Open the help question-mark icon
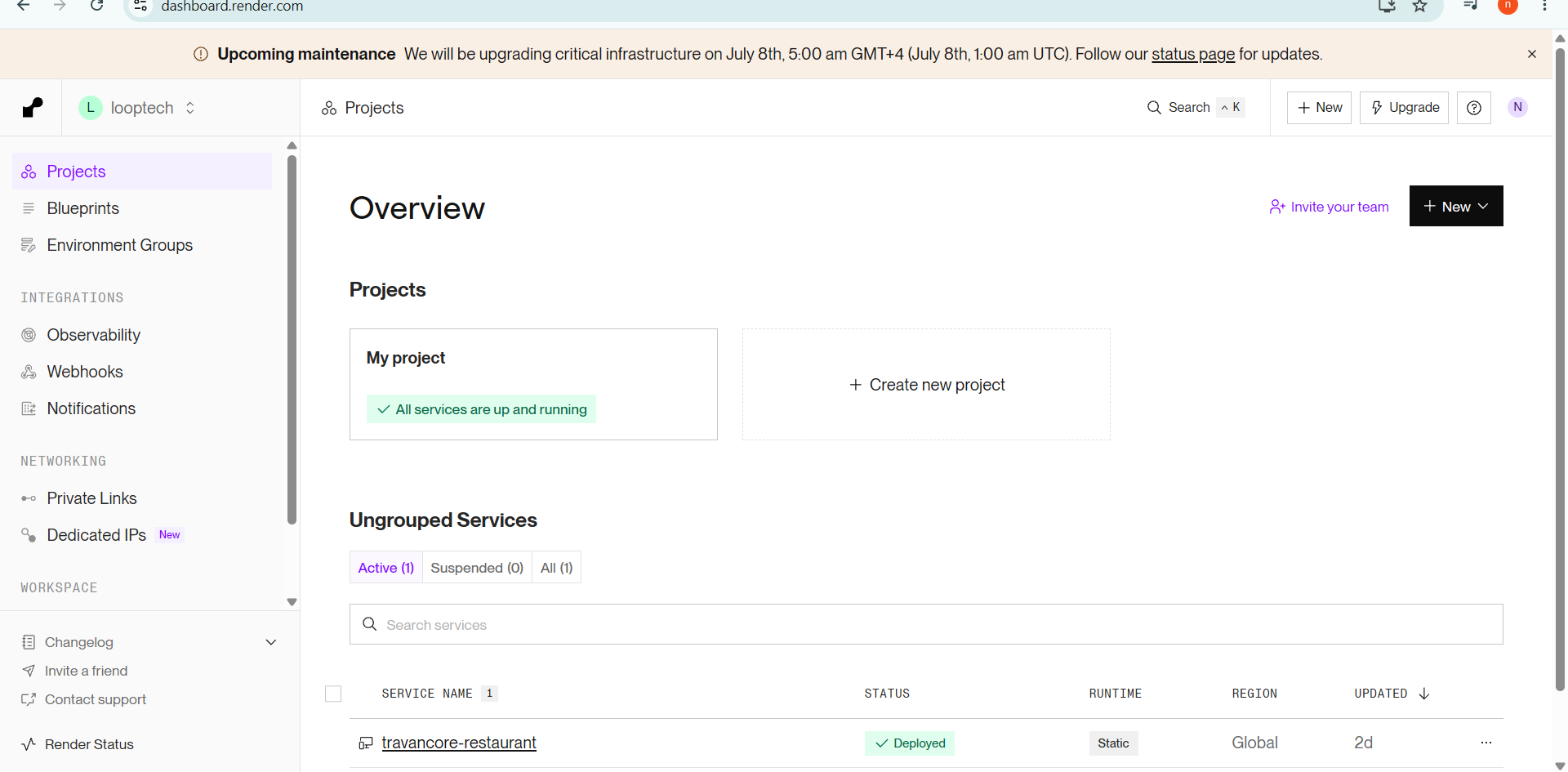 [1474, 107]
